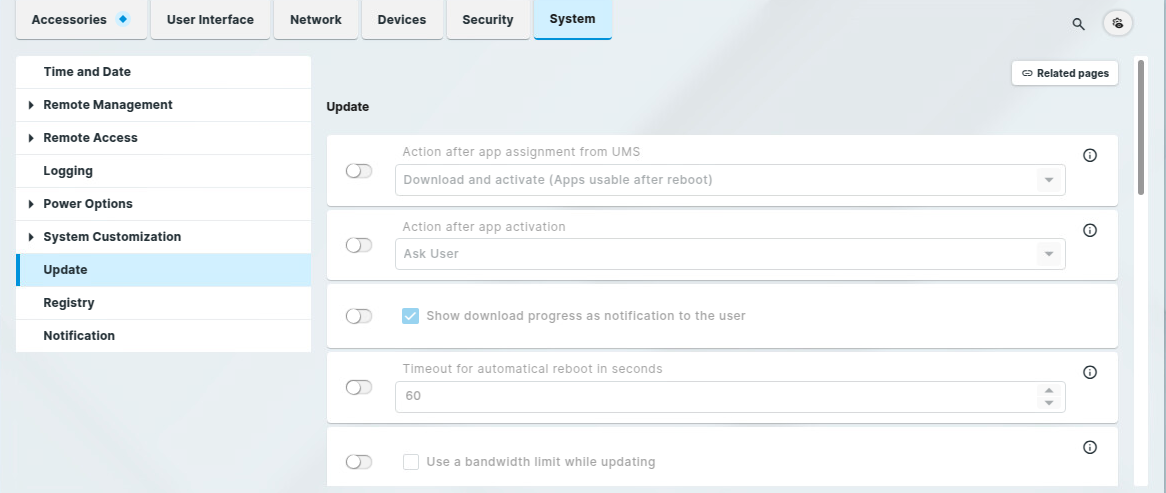
Task: Toggle the Show download progress switch
Action: [x=359, y=316]
